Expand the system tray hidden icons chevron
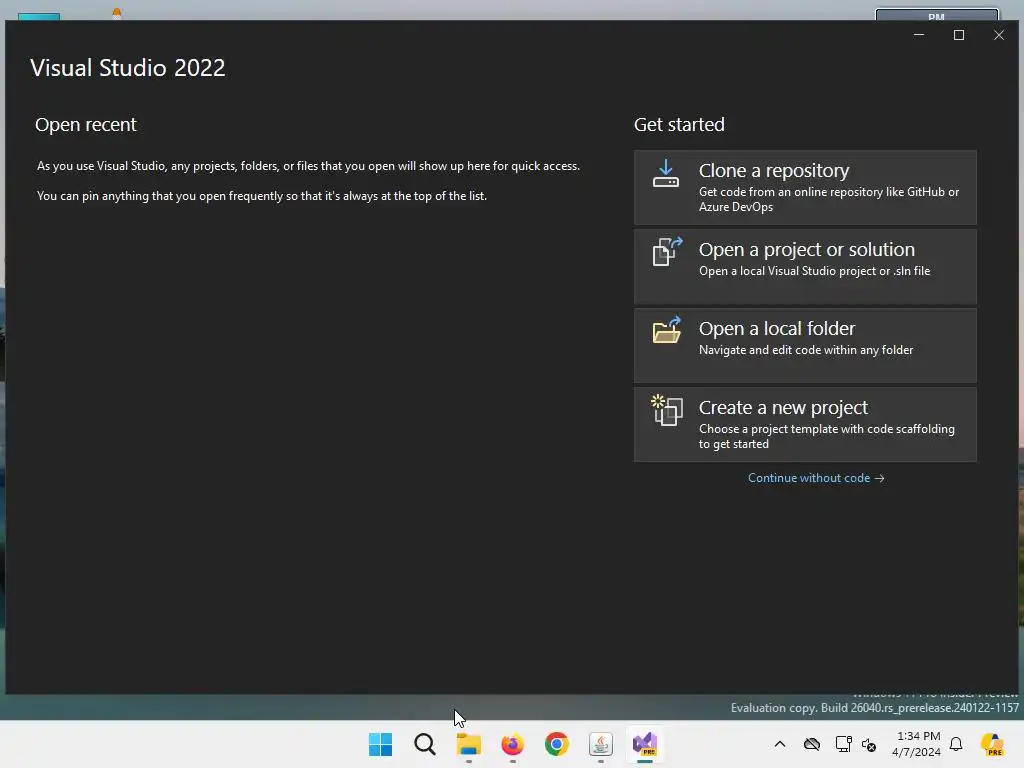1024x768 pixels. coord(780,744)
